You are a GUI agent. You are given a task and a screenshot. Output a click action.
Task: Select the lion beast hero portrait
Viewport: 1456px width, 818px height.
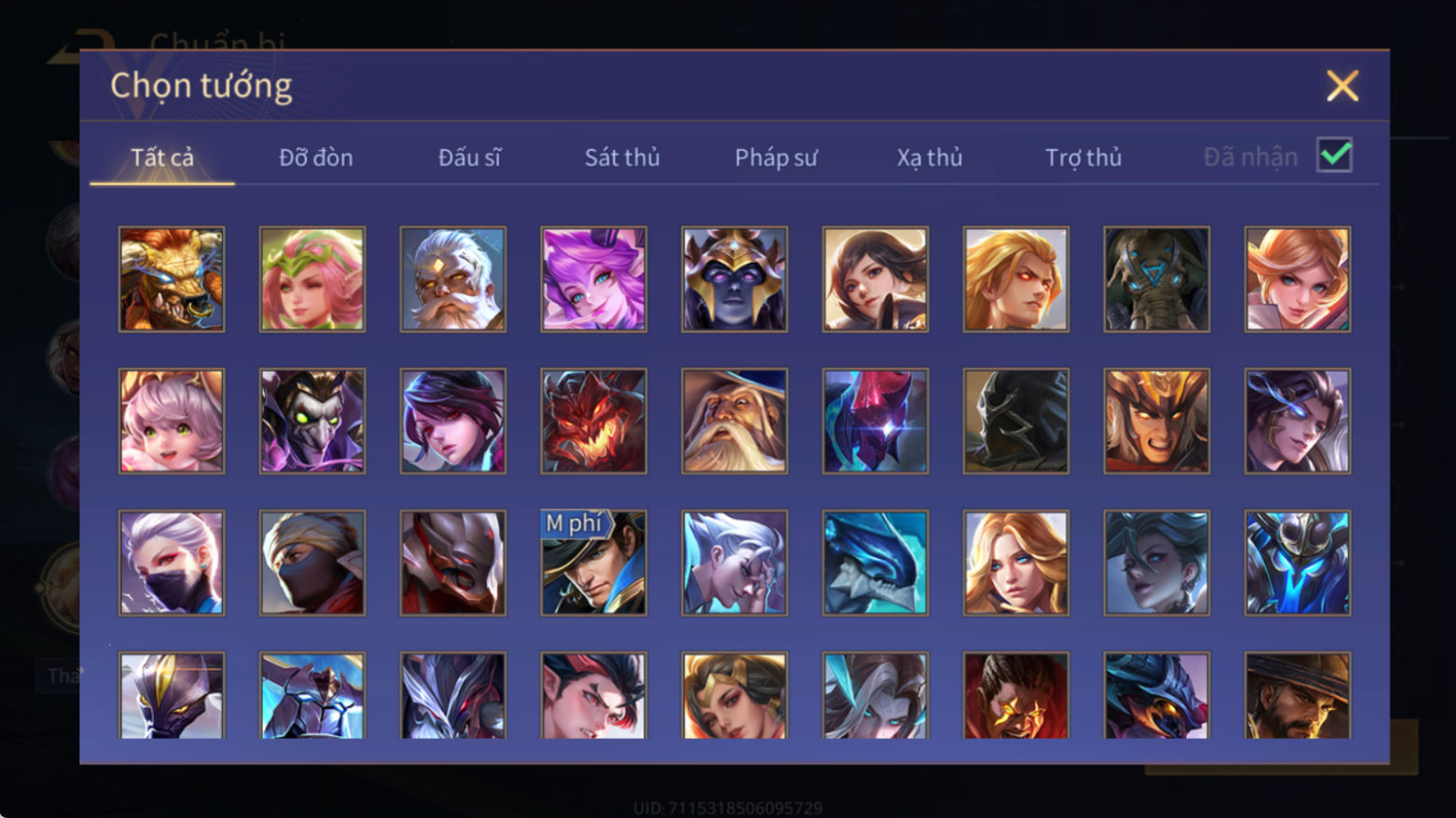[x=172, y=279]
